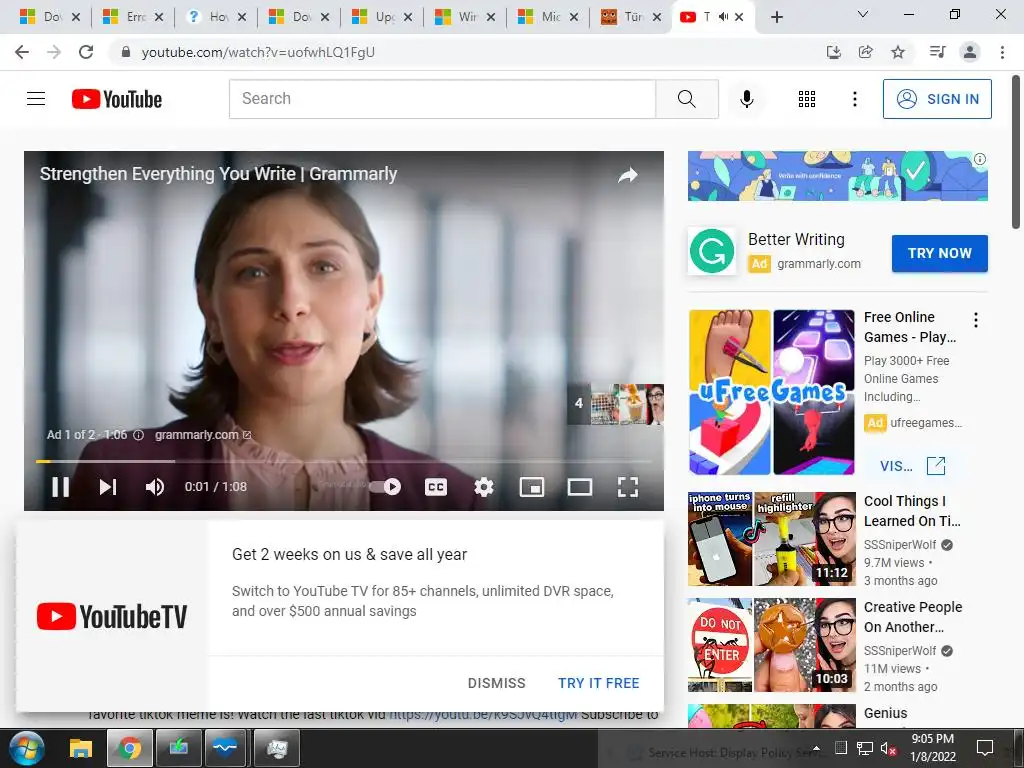Click the Cool Things I Learned video title

click(x=912, y=511)
